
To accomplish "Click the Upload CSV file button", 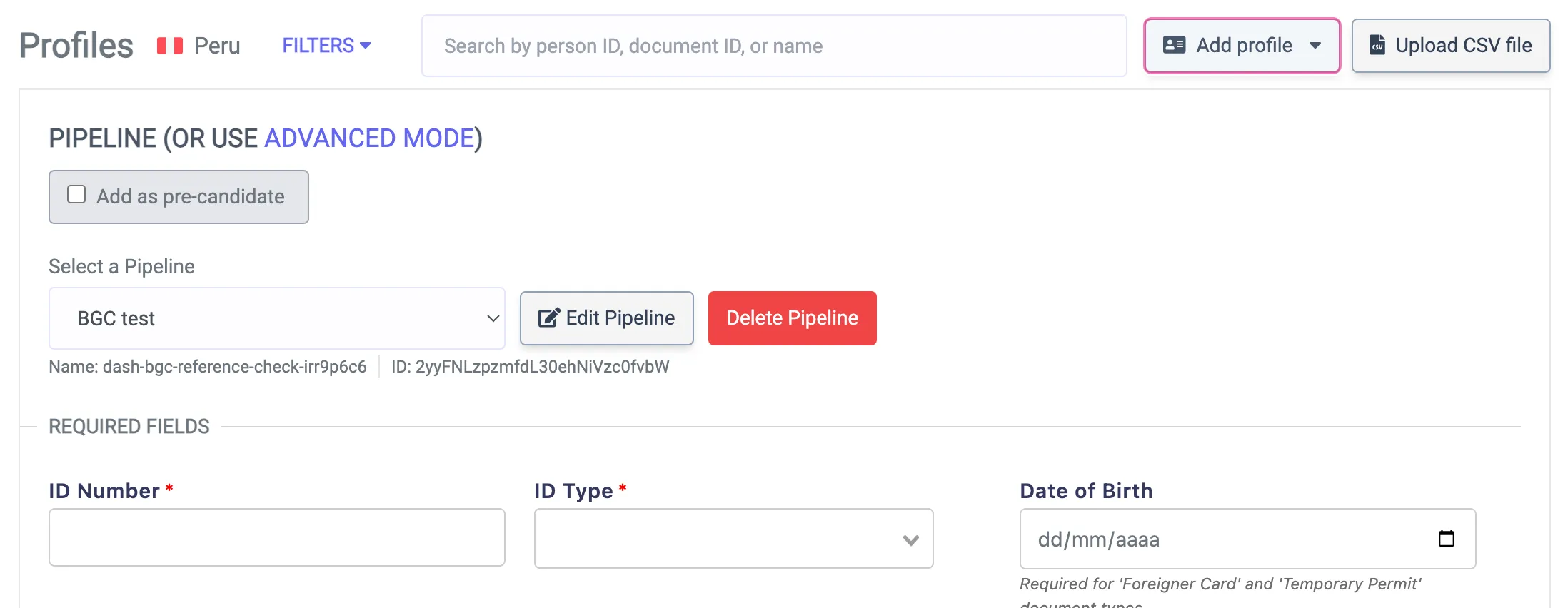I will [x=1450, y=45].
